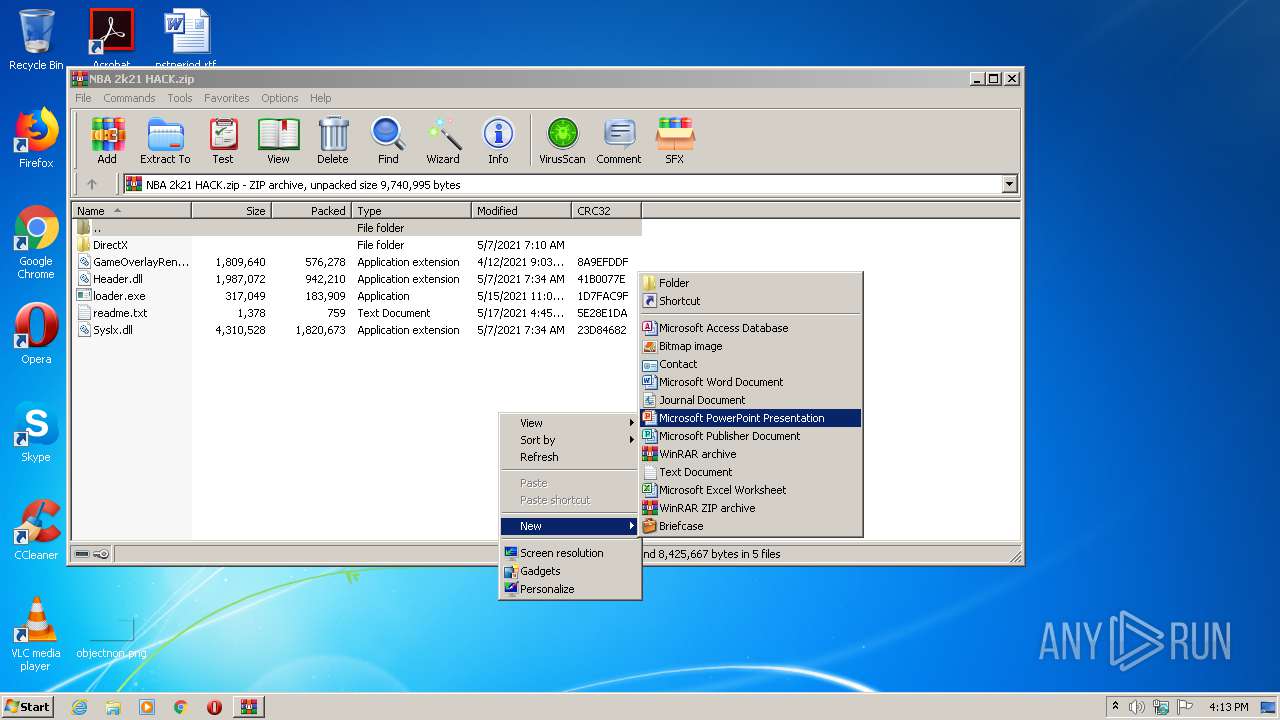Image resolution: width=1280 pixels, height=720 pixels.
Task: Select Microsoft Access Database entry
Action: tap(751, 328)
